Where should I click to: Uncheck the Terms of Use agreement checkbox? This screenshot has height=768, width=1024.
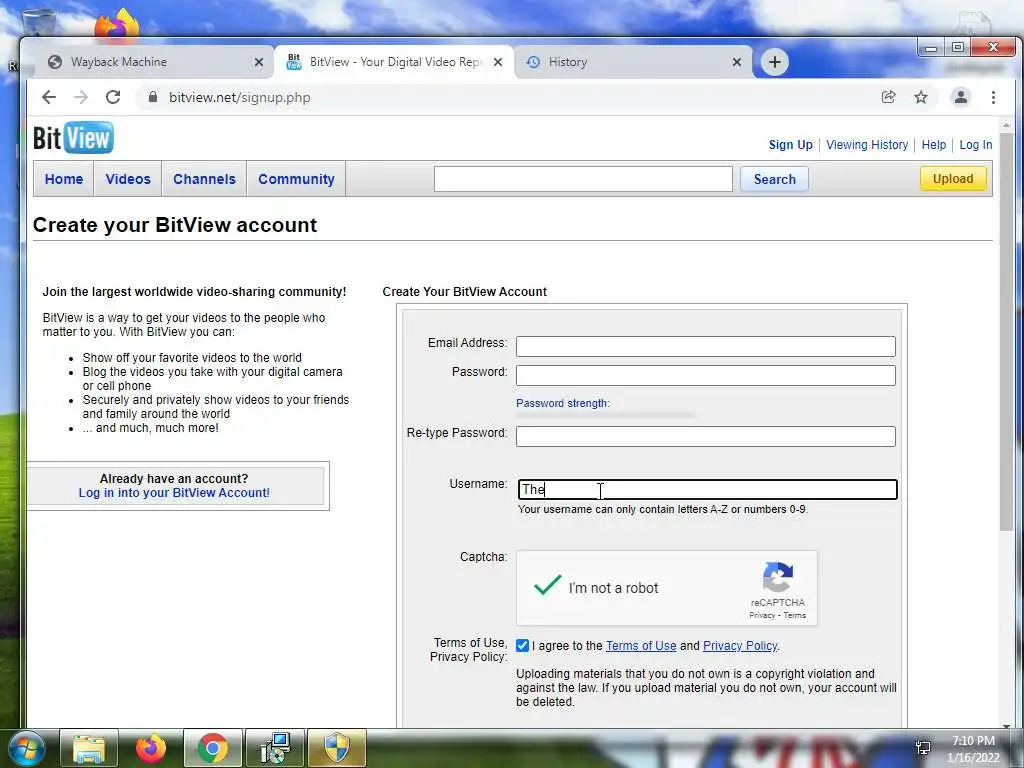tap(522, 645)
